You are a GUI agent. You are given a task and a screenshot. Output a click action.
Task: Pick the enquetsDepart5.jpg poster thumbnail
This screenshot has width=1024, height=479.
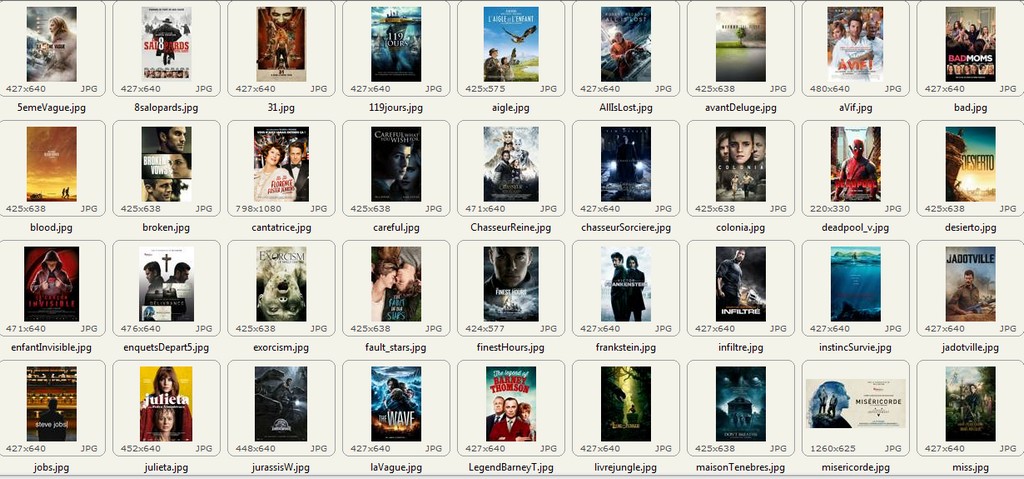pos(167,284)
